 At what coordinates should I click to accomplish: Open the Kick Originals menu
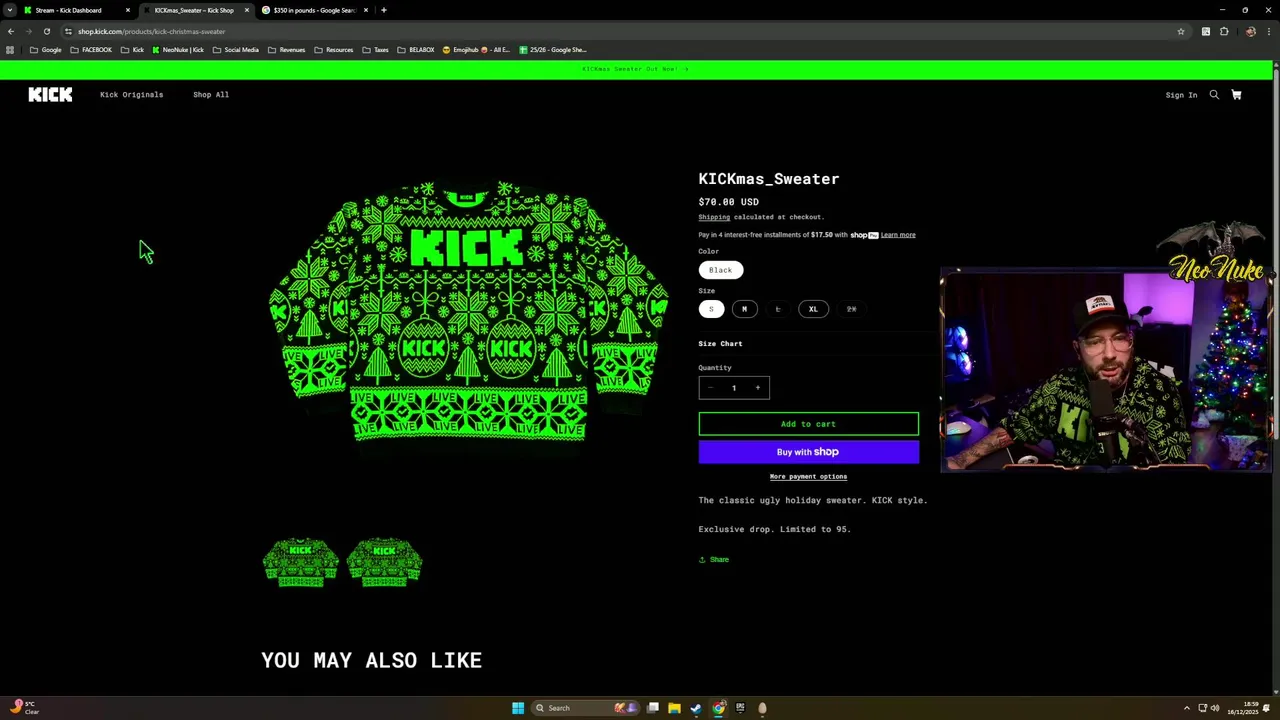[131, 95]
